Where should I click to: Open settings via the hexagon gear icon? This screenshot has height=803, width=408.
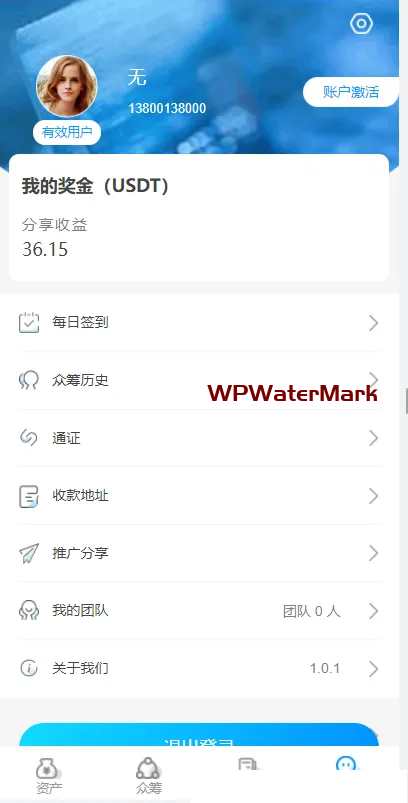(x=361, y=24)
